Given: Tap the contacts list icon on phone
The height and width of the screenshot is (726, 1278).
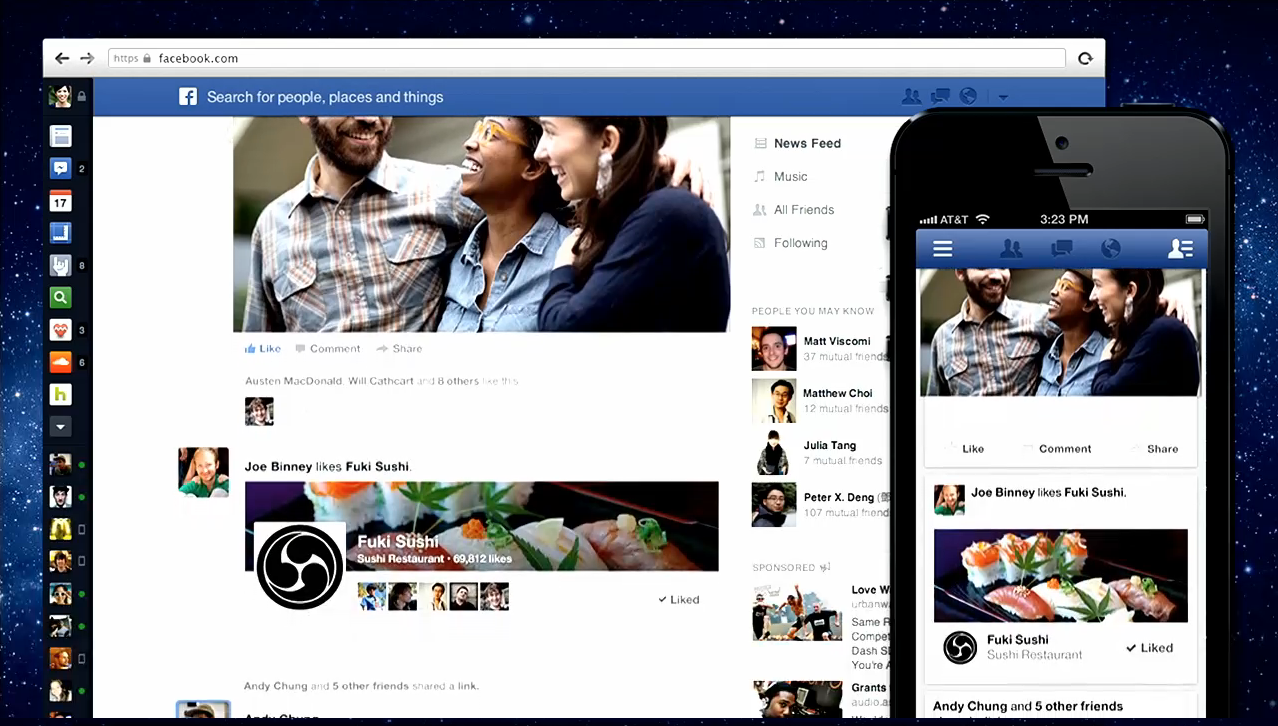Looking at the screenshot, I should (x=1180, y=249).
